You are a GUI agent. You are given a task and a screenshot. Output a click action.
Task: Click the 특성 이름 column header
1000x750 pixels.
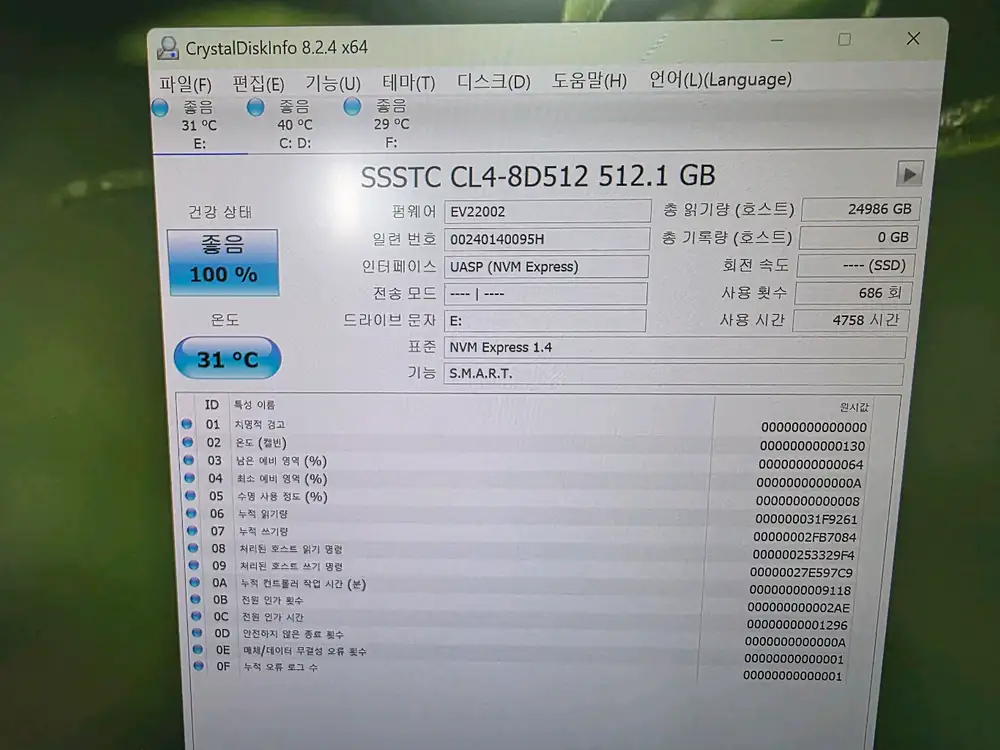pos(254,405)
